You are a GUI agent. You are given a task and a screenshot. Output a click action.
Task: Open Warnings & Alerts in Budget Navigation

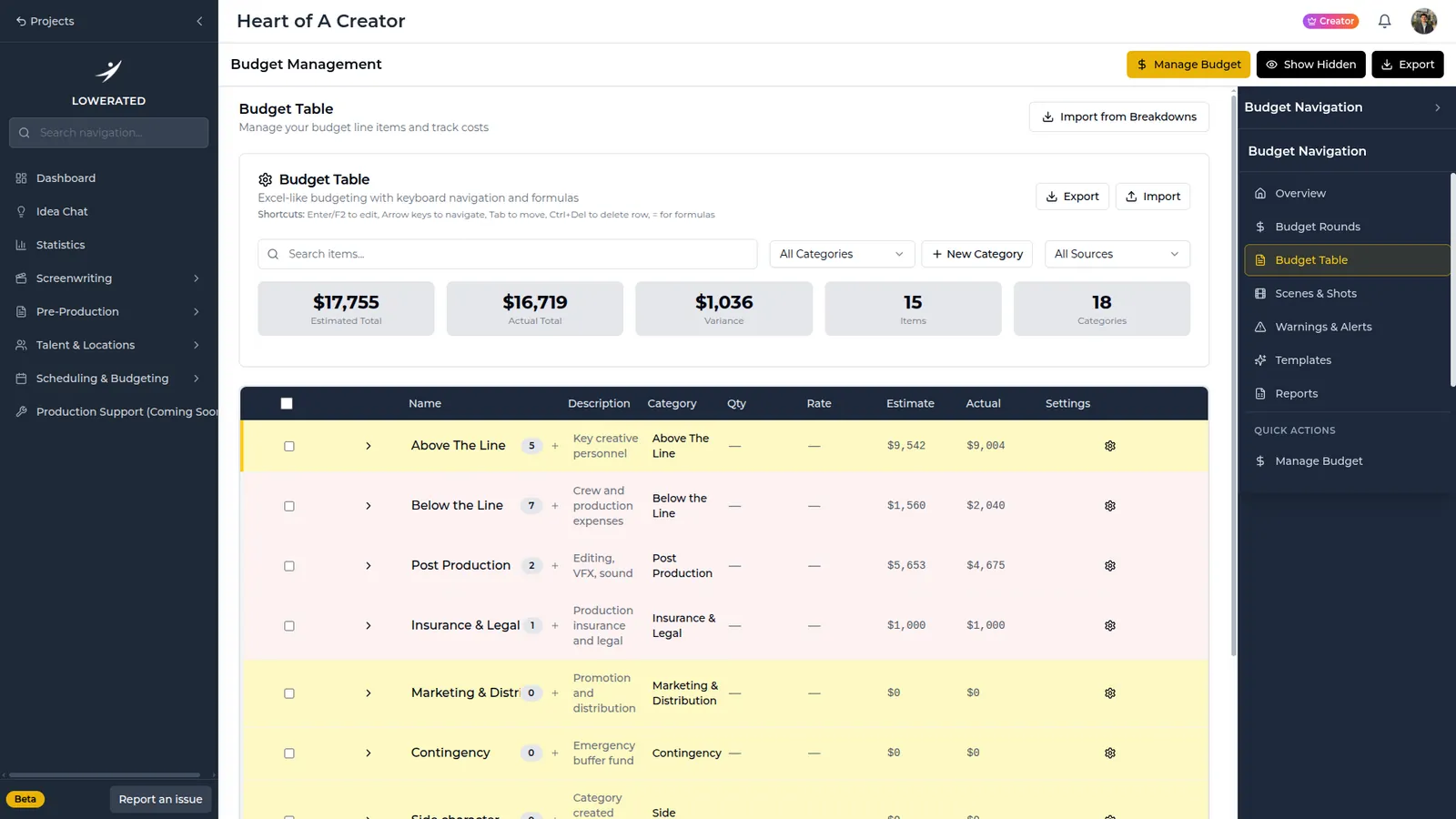pyautogui.click(x=1346, y=327)
